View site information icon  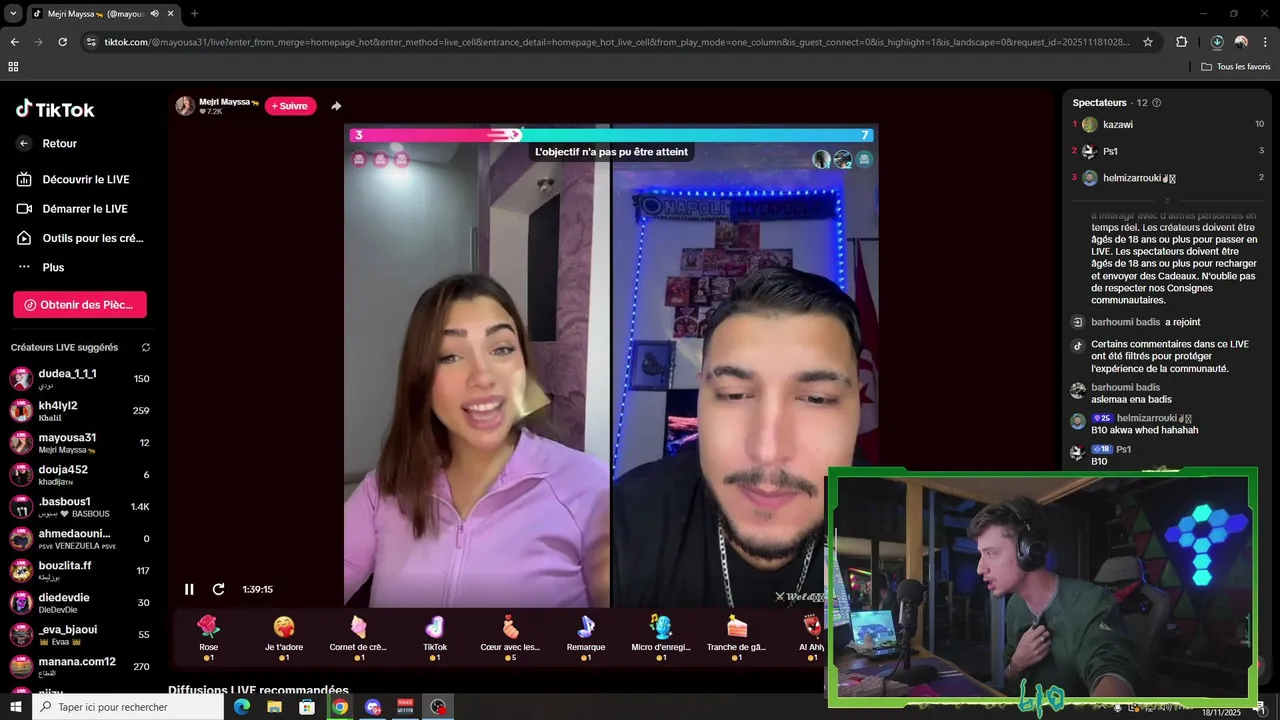91,42
